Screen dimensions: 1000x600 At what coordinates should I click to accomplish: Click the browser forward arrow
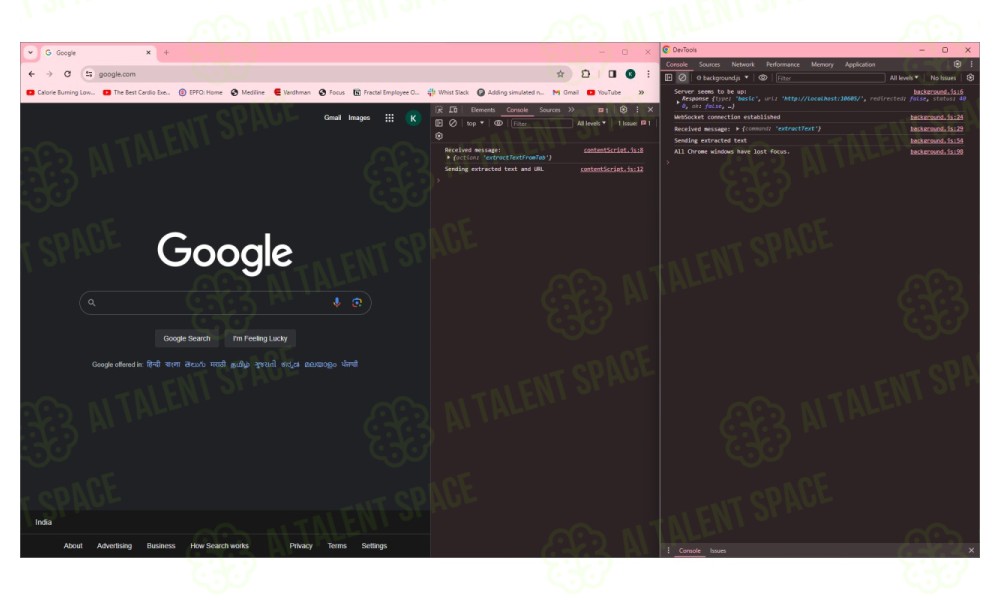click(x=49, y=74)
